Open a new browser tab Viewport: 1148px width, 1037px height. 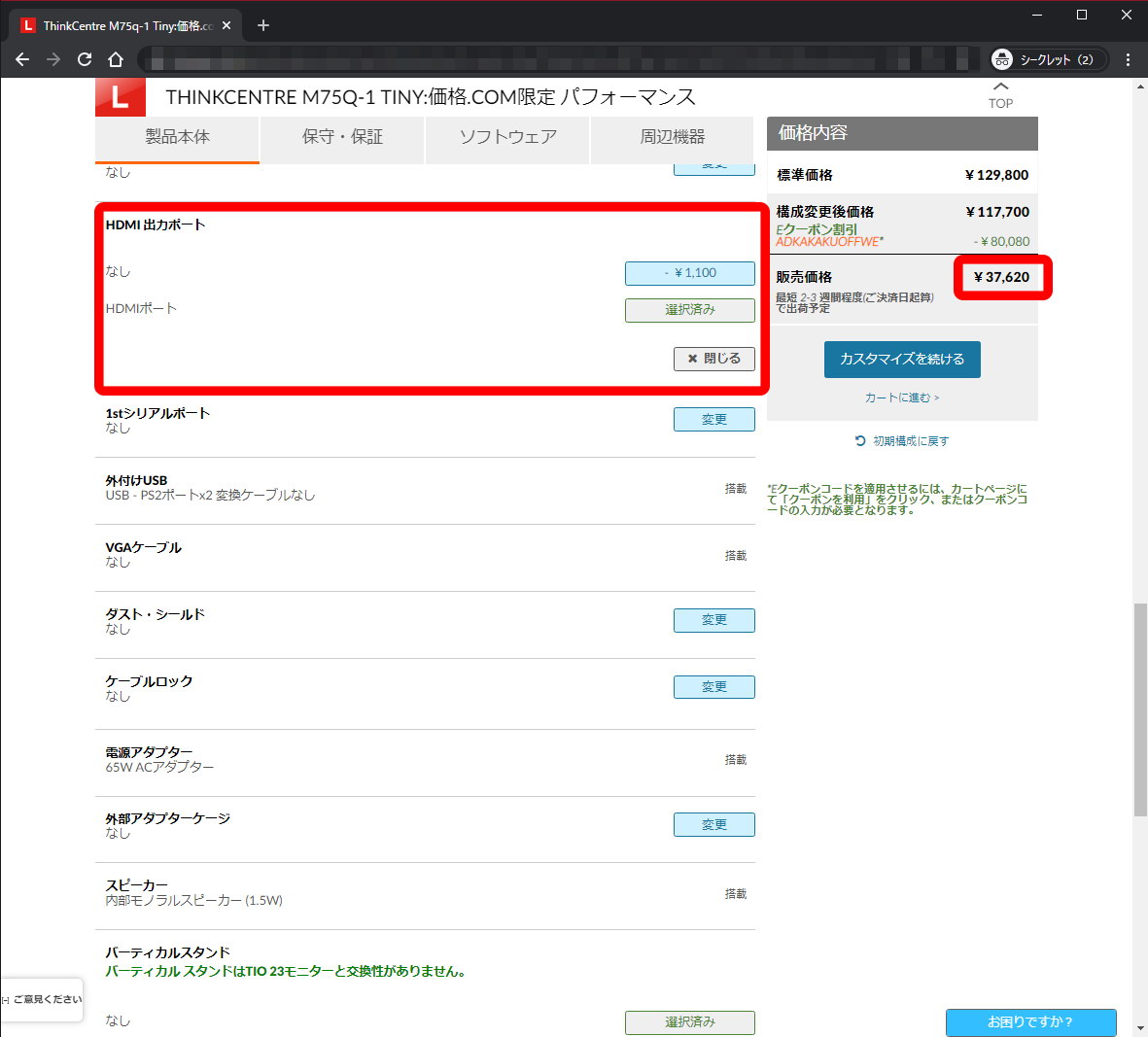coord(263,25)
